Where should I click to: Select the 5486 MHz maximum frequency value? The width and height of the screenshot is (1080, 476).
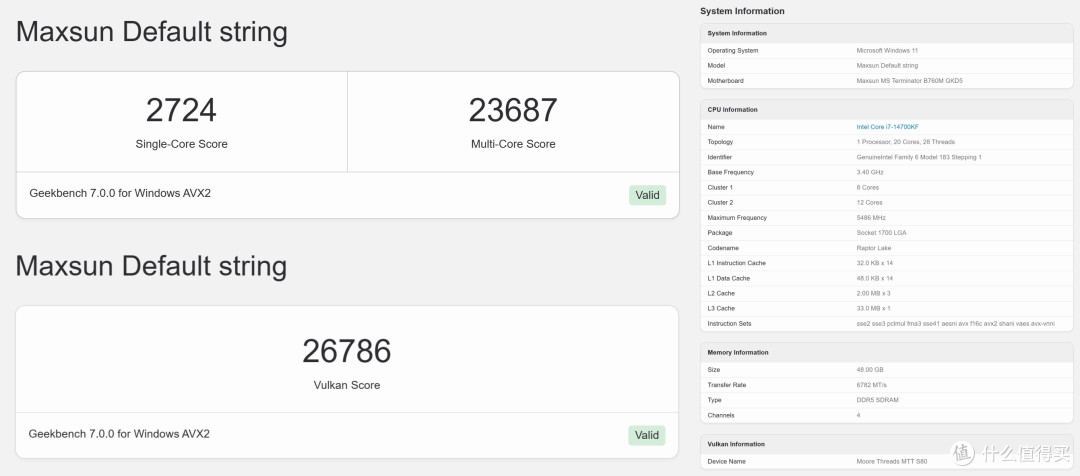pos(871,218)
